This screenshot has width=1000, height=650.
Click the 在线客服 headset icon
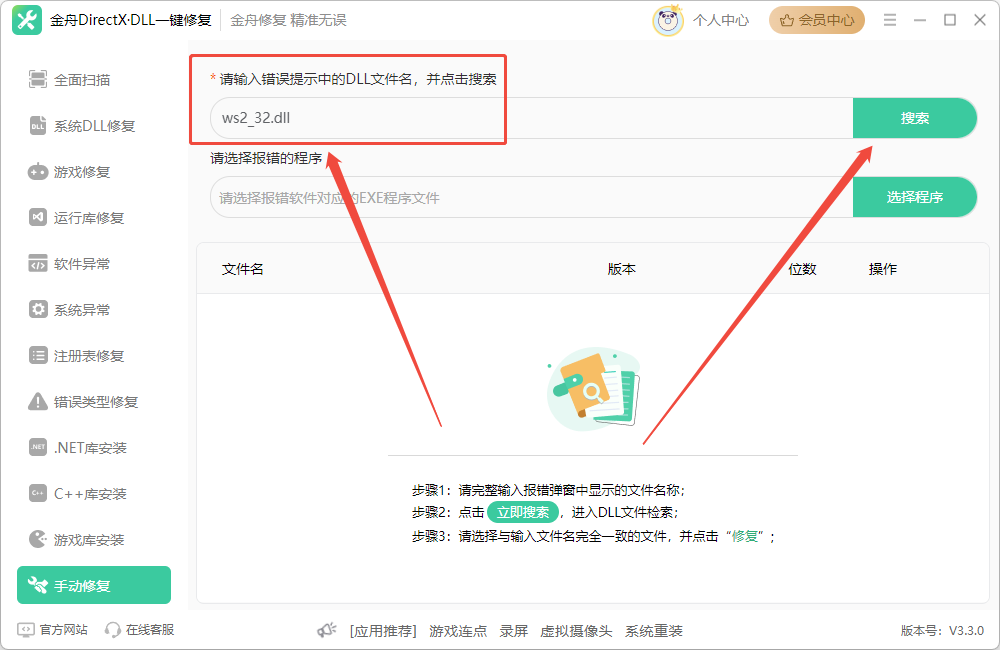coord(112,630)
